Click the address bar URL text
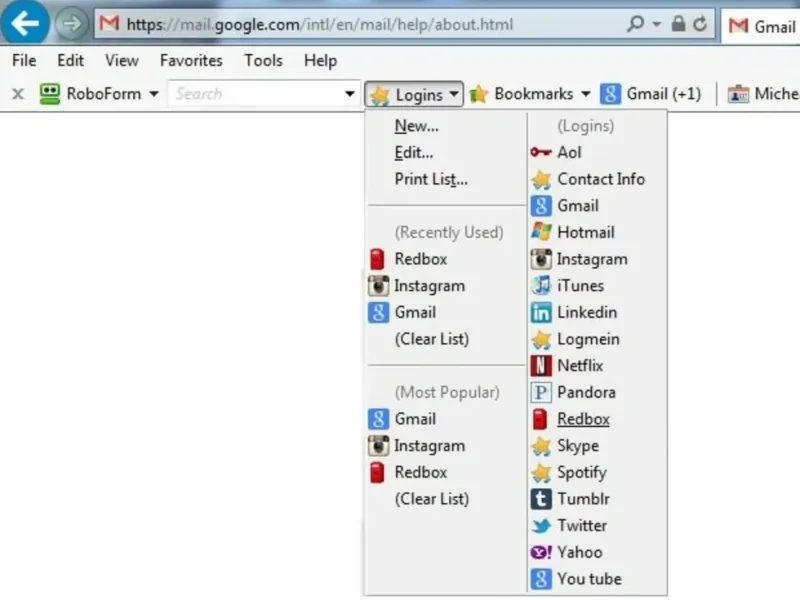Image resolution: width=800 pixels, height=600 pixels. point(320,24)
